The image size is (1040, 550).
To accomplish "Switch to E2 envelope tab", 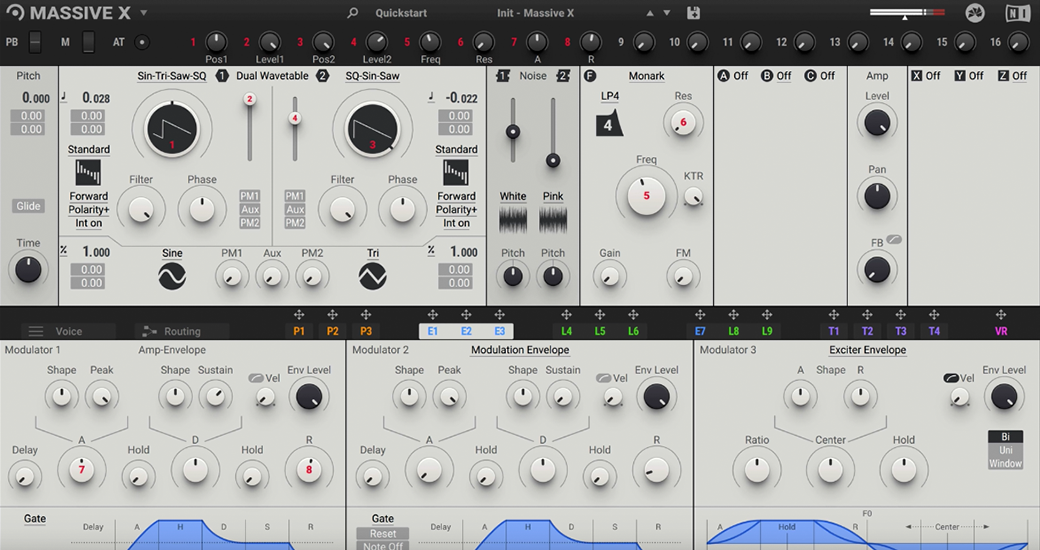I will [x=466, y=331].
